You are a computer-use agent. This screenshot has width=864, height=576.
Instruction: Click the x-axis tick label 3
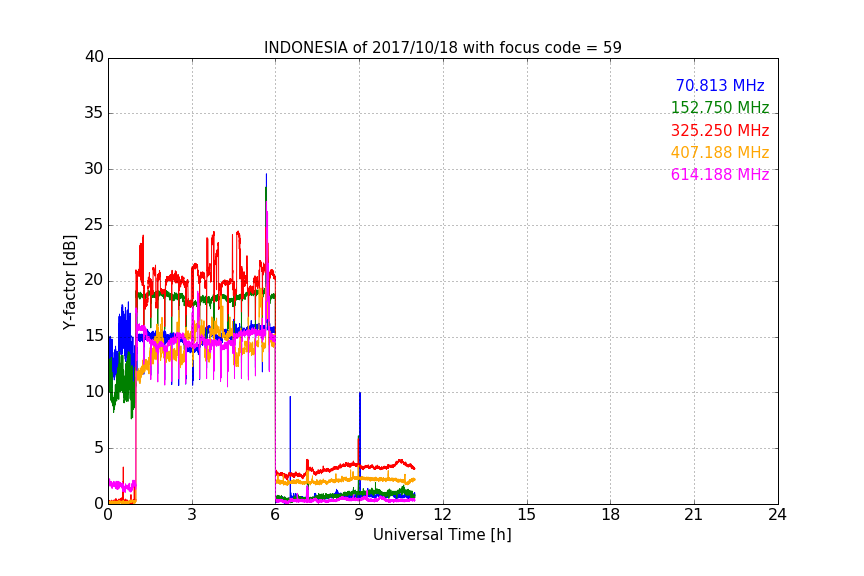point(192,515)
